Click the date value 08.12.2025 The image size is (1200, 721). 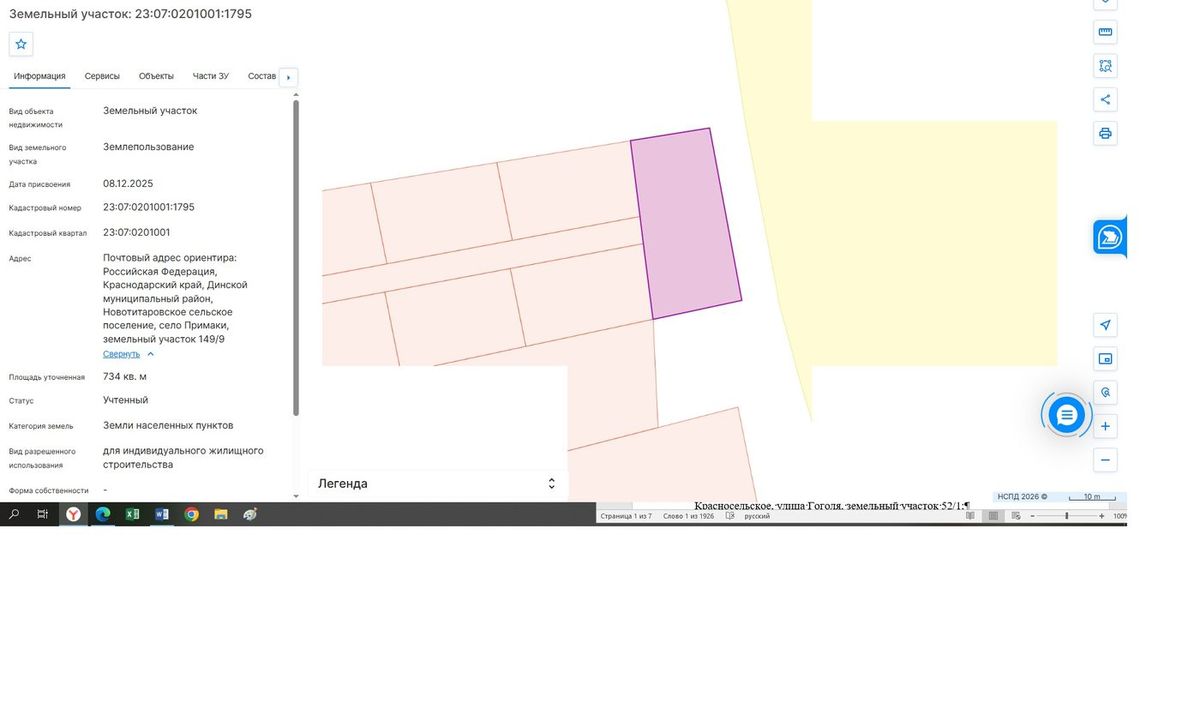click(128, 184)
